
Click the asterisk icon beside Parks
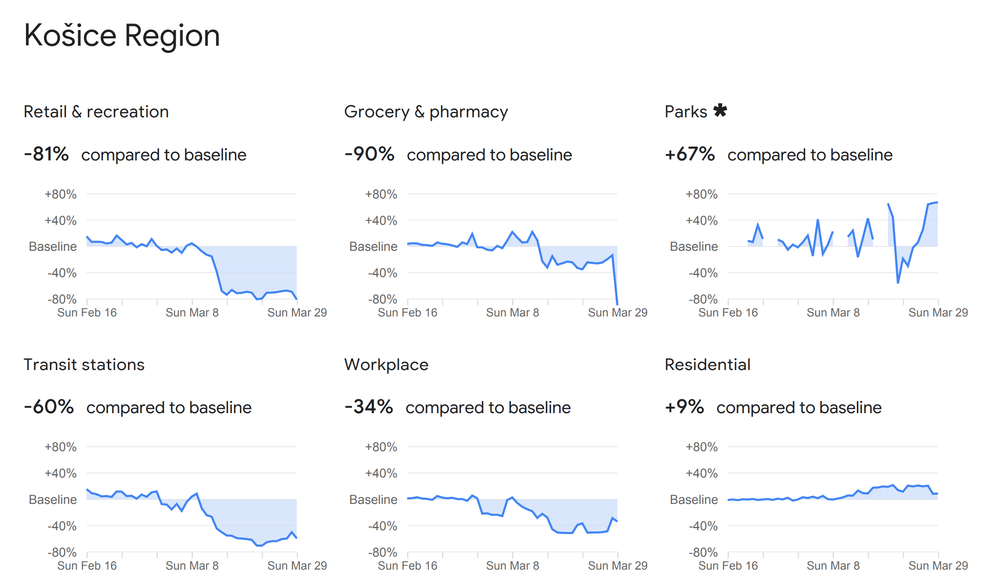(x=720, y=111)
